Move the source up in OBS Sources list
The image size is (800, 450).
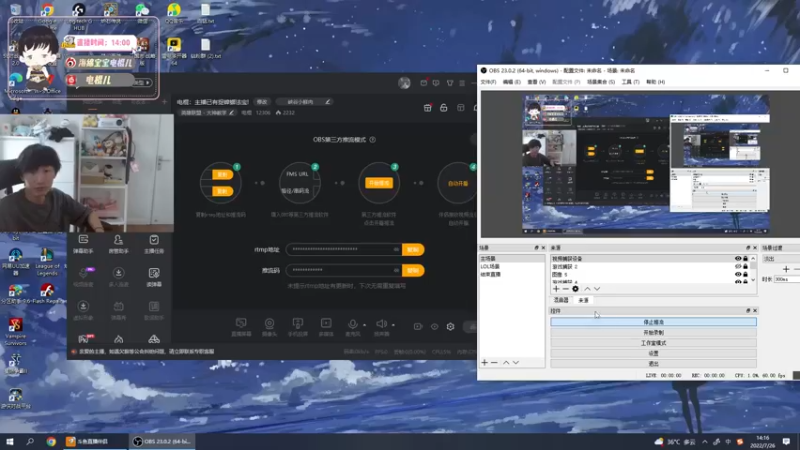[587, 289]
